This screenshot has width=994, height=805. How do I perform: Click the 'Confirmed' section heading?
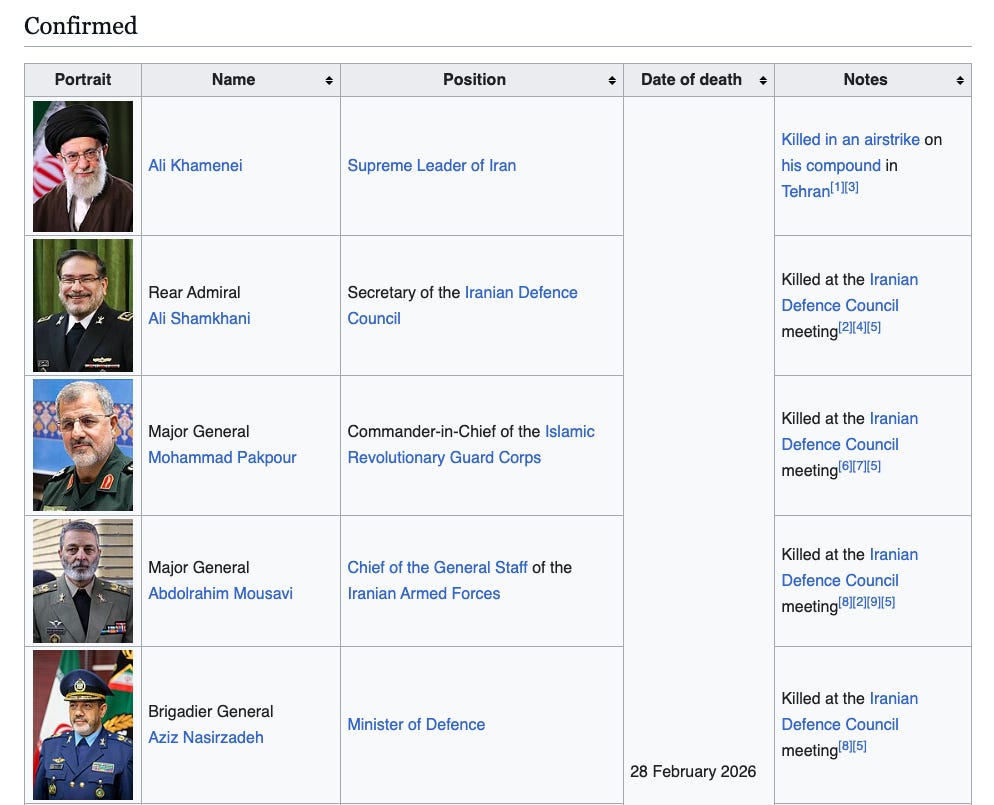click(81, 25)
